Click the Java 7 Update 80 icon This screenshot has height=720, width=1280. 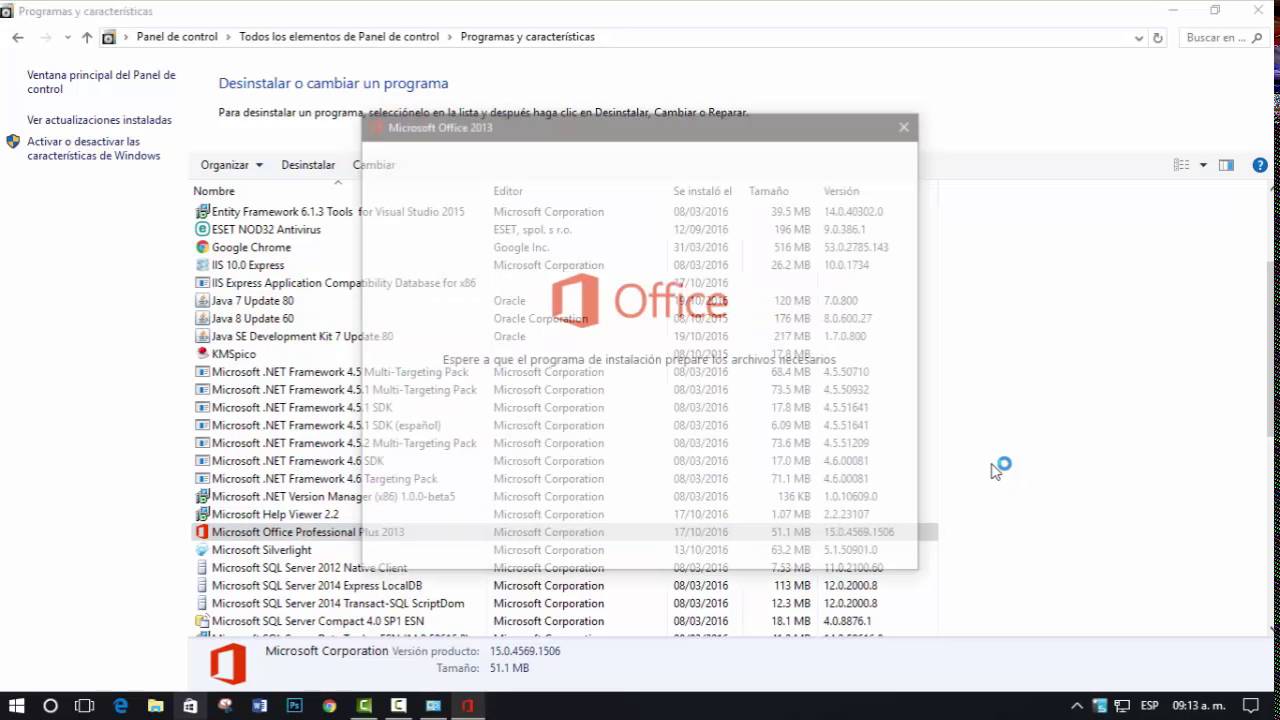point(202,301)
